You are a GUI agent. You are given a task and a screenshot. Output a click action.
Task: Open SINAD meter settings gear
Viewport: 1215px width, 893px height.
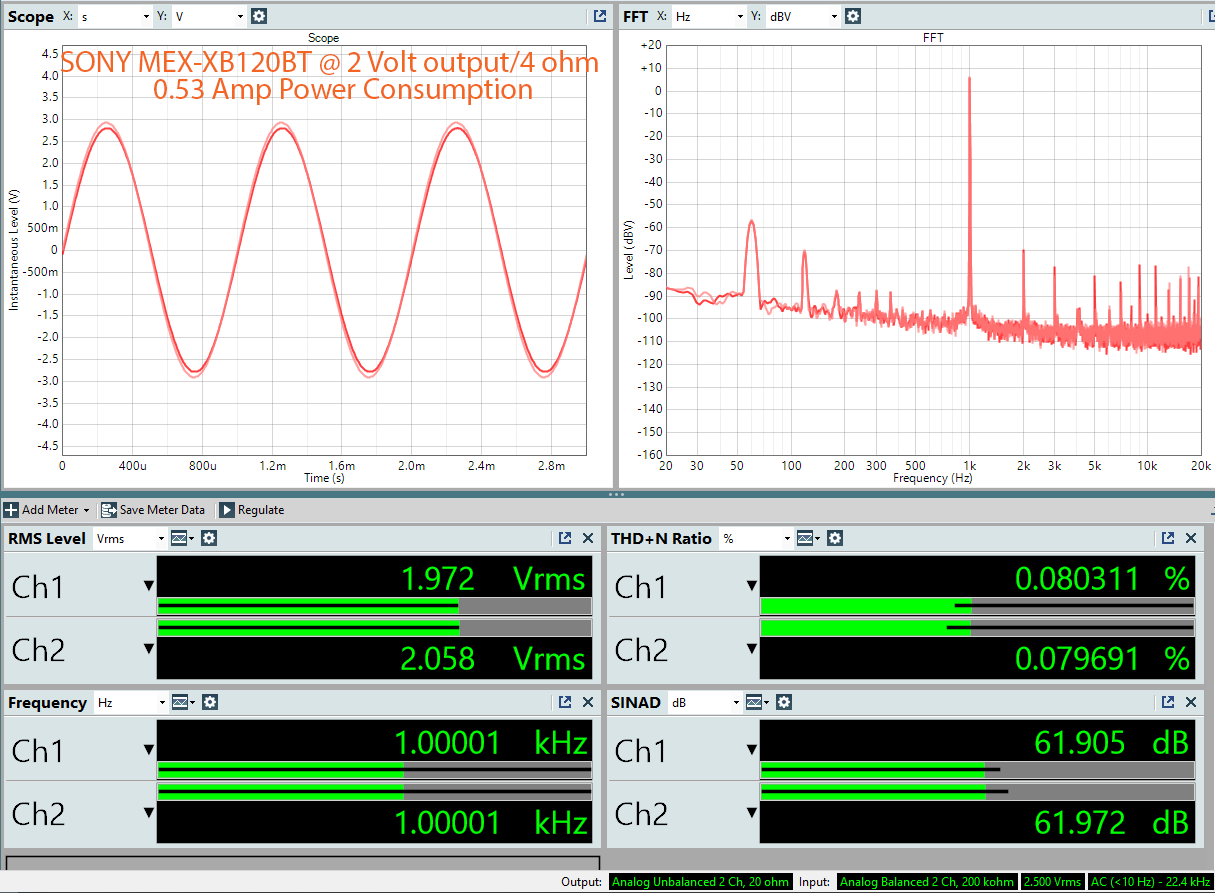pos(783,702)
